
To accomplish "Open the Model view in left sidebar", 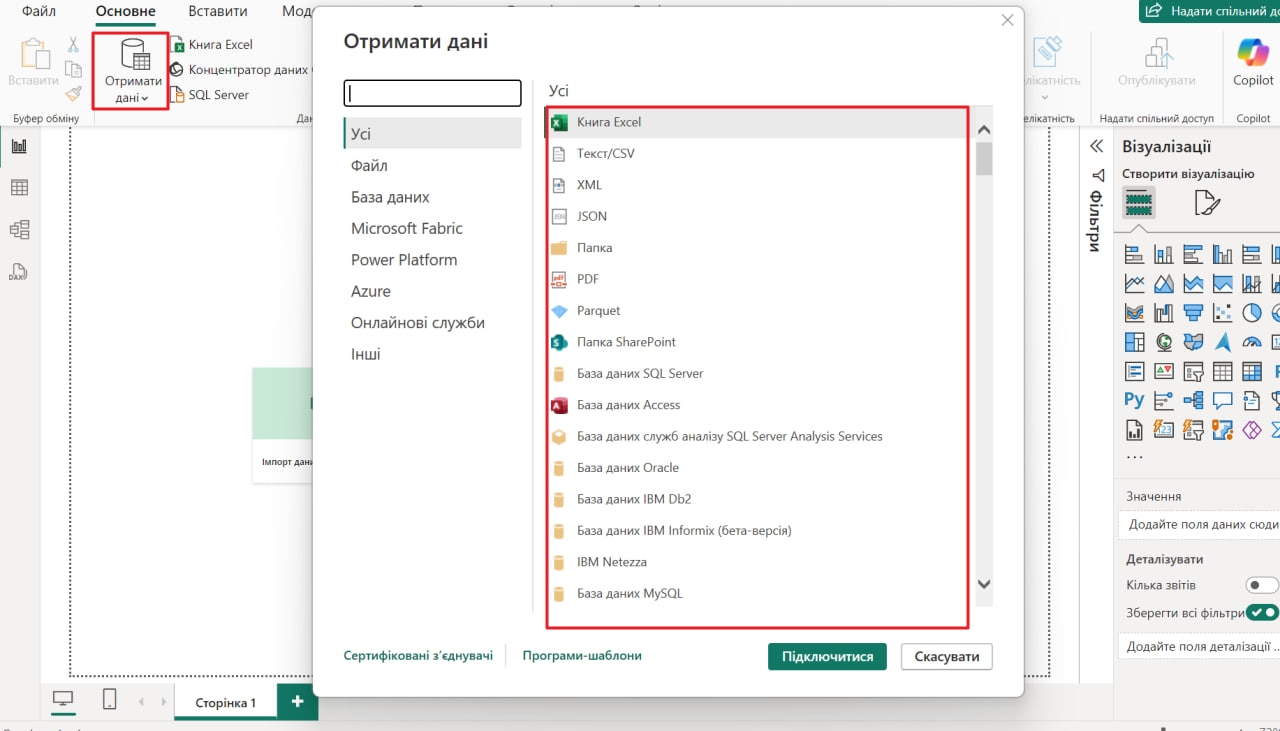I will coord(19,230).
